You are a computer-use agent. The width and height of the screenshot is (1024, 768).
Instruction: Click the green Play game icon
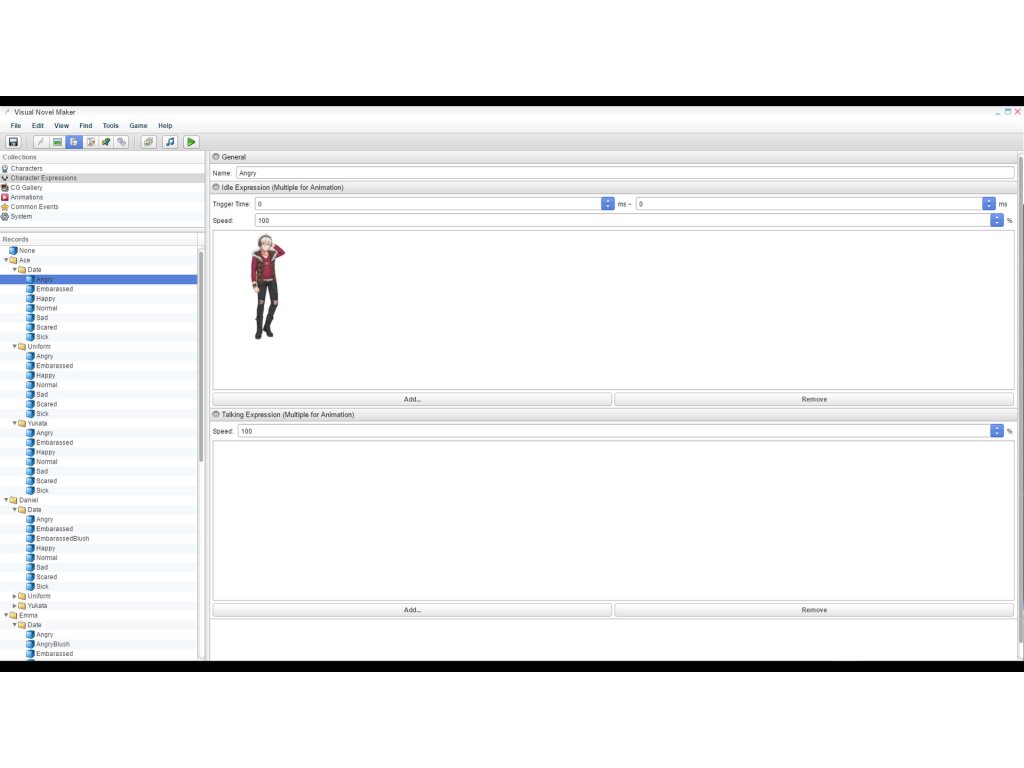tap(191, 142)
